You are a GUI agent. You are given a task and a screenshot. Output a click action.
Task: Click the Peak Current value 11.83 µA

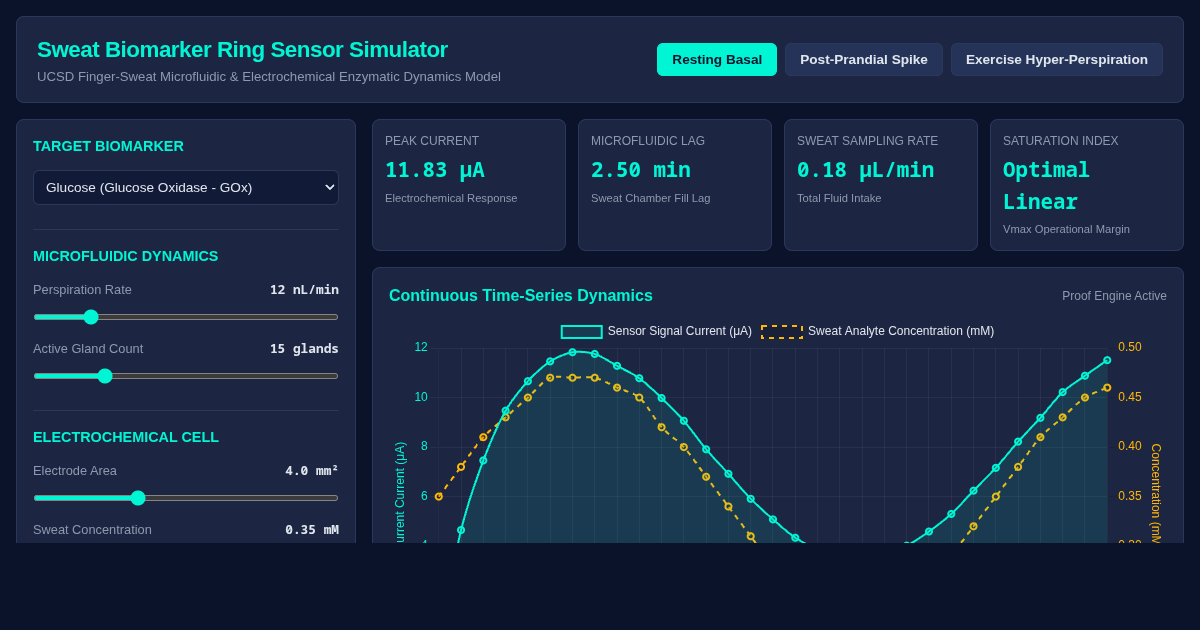point(435,170)
